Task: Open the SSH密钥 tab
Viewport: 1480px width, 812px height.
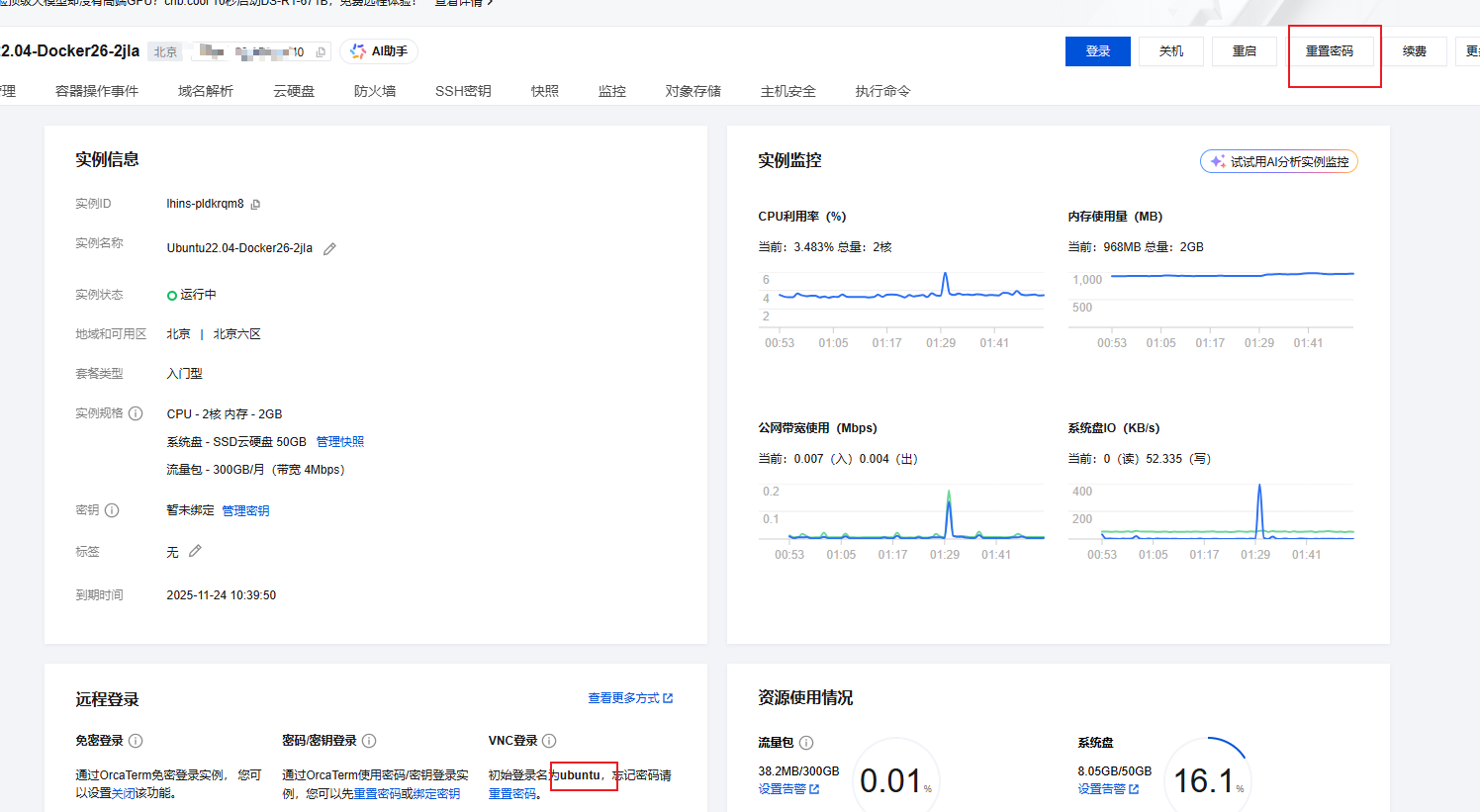Action: (x=463, y=91)
